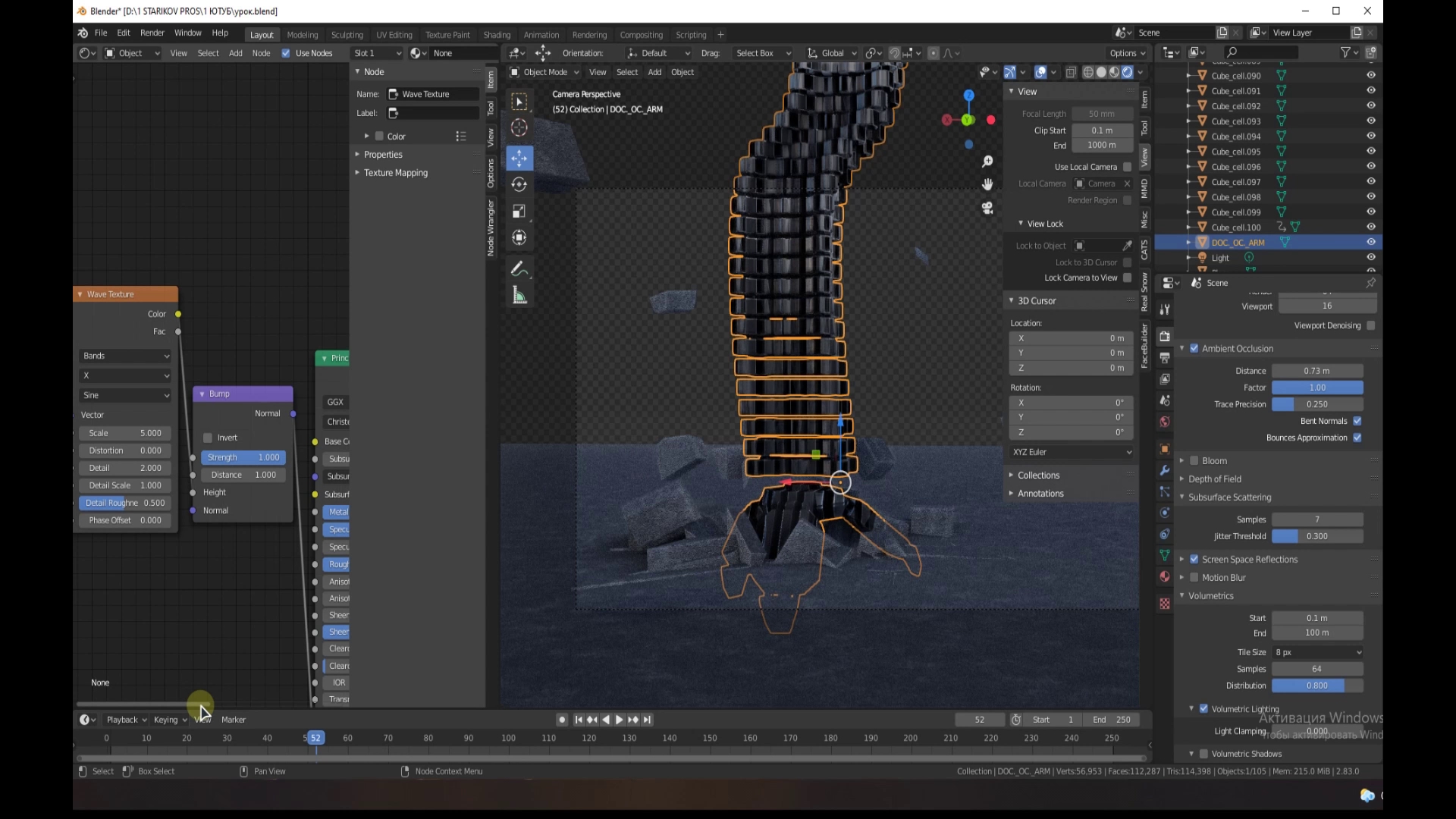The width and height of the screenshot is (1456, 819).
Task: Select the Rotate tool icon
Action: tap(519, 184)
